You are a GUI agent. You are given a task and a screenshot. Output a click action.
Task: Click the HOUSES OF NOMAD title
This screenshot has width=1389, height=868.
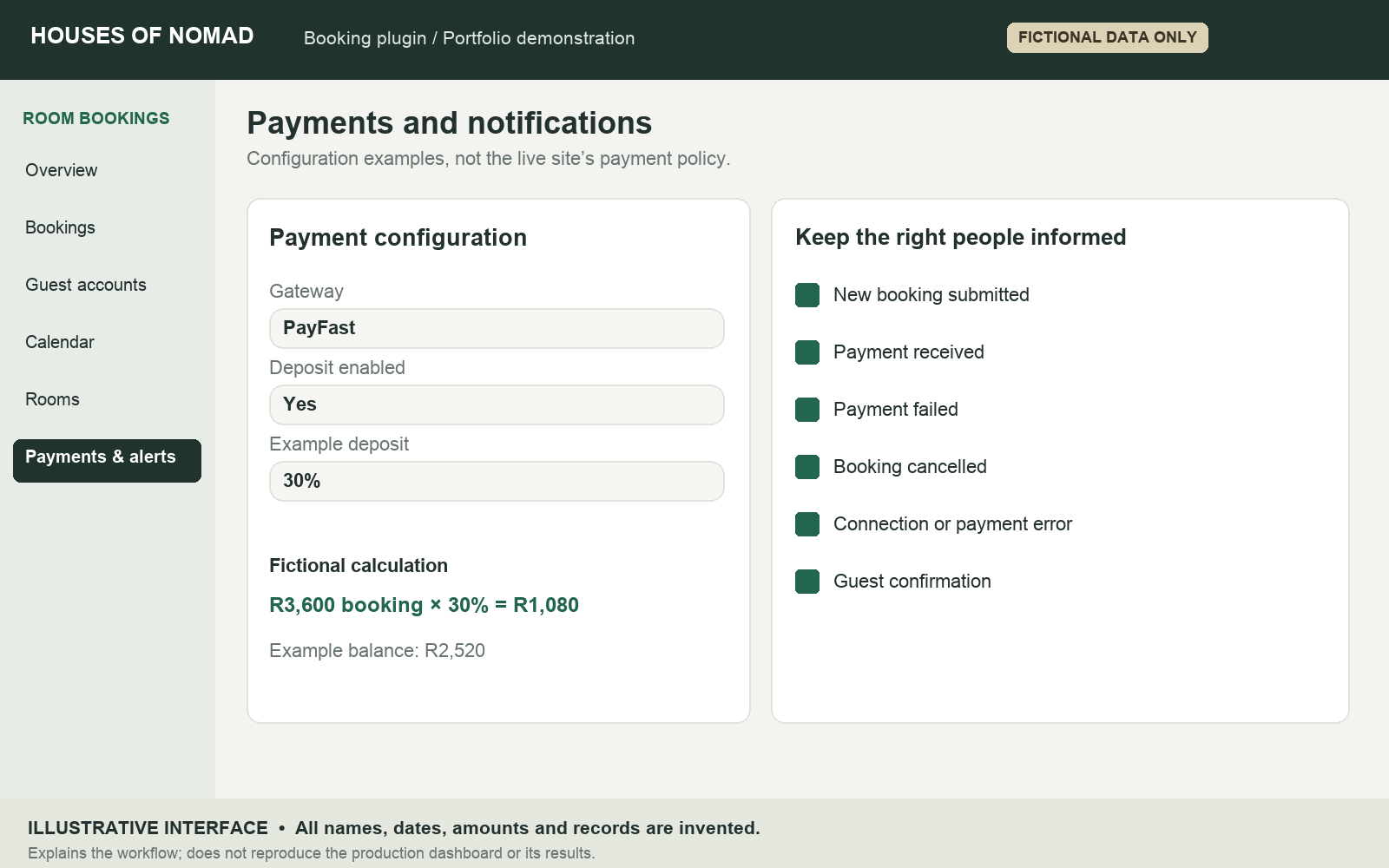click(142, 36)
